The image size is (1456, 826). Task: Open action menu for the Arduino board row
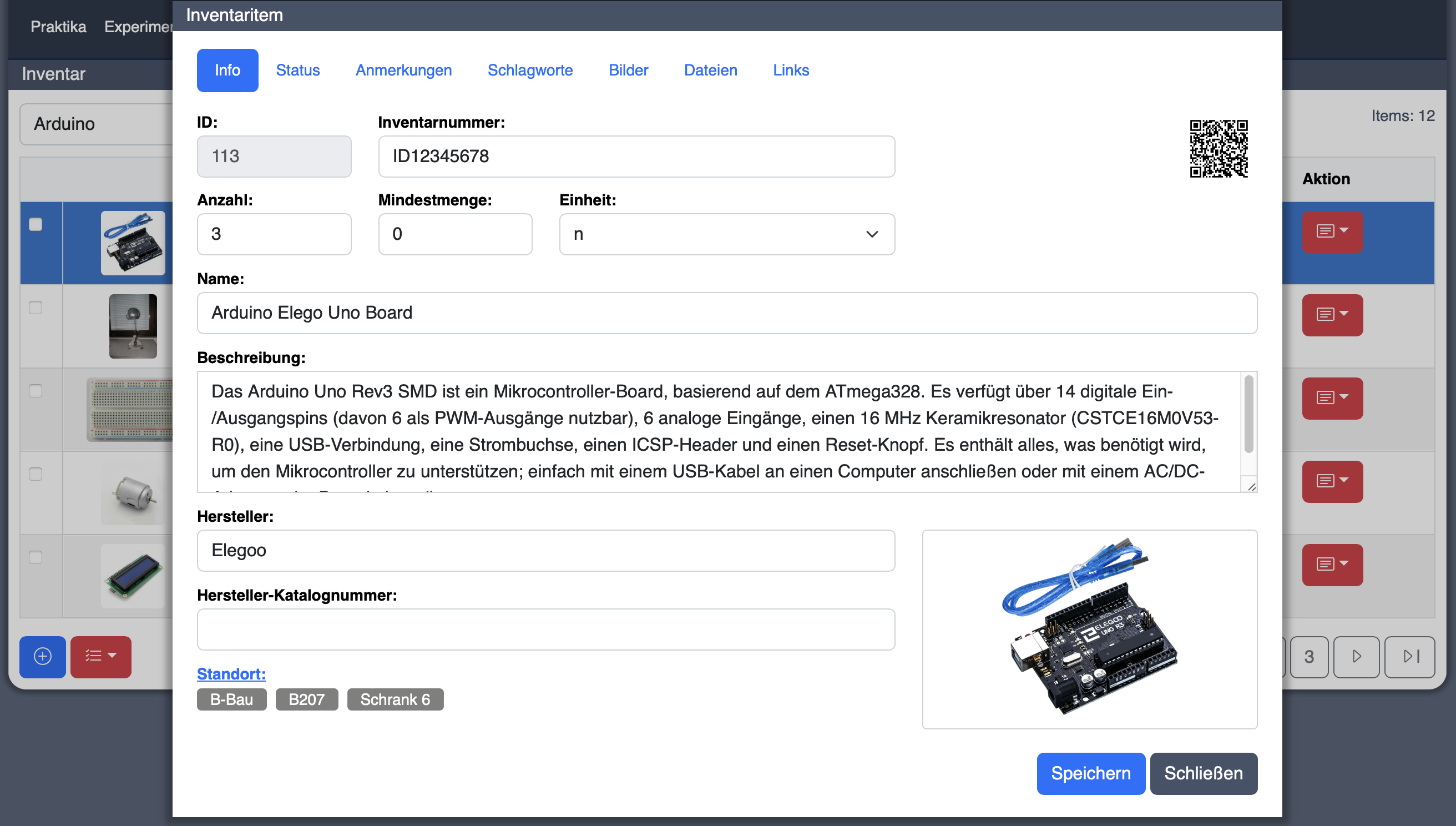1332,231
